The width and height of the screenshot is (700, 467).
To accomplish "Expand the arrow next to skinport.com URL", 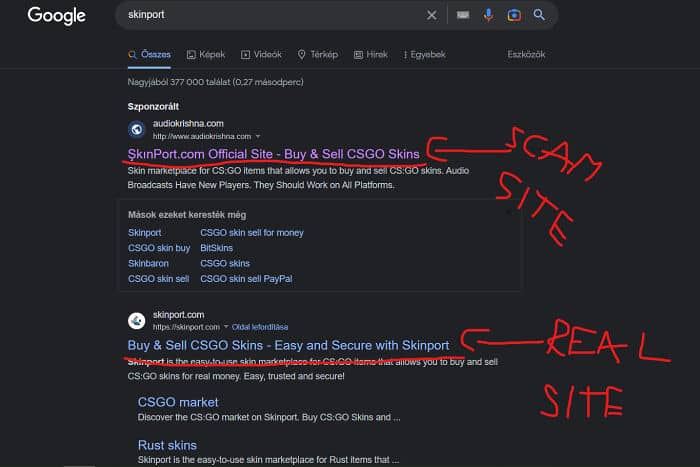I will tap(227, 327).
